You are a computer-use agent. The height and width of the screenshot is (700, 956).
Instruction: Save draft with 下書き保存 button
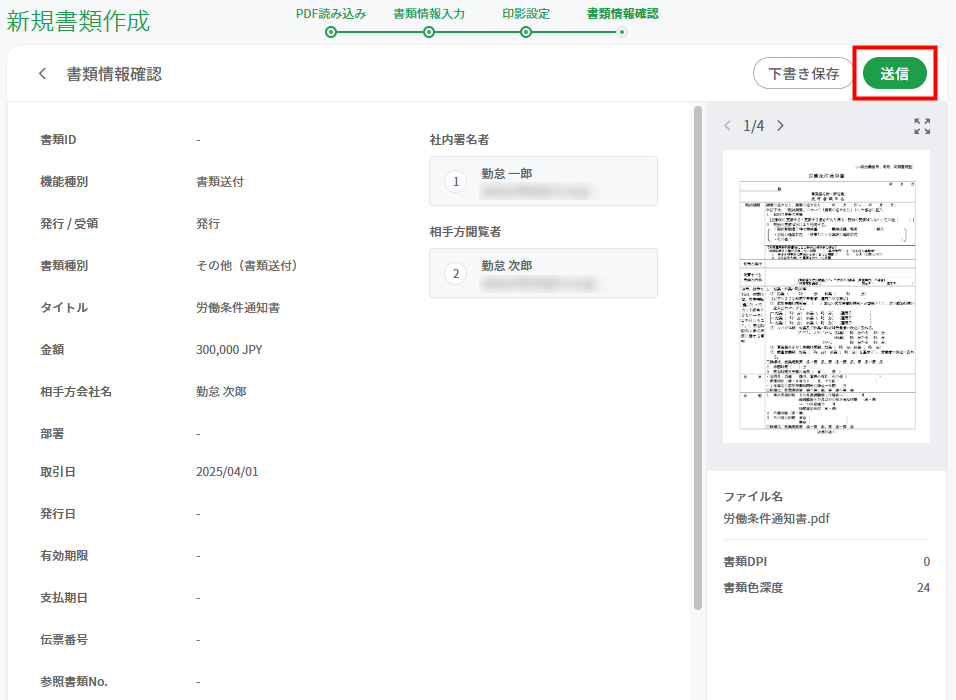pos(803,74)
